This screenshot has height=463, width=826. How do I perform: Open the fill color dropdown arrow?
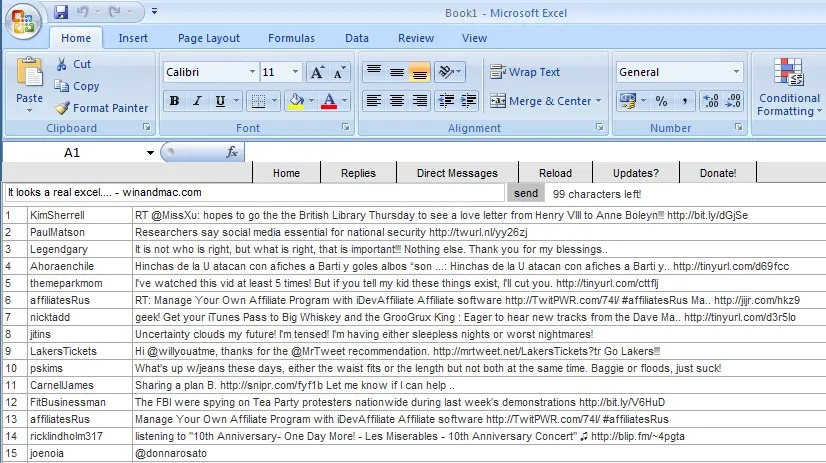click(x=311, y=101)
